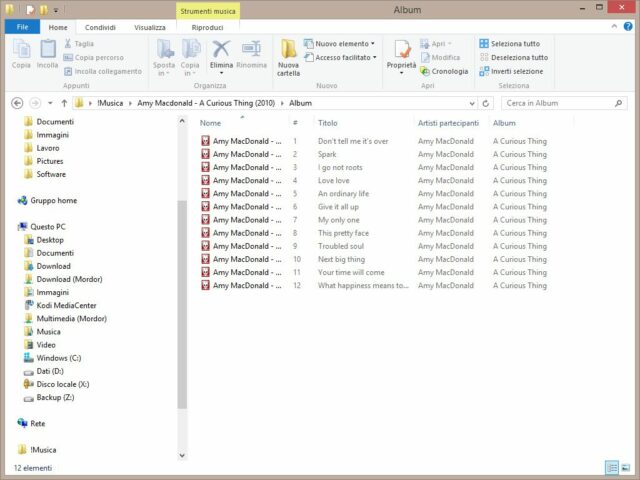640x480 pixels.
Task: Click the Rinomina icon
Action: coord(251,50)
